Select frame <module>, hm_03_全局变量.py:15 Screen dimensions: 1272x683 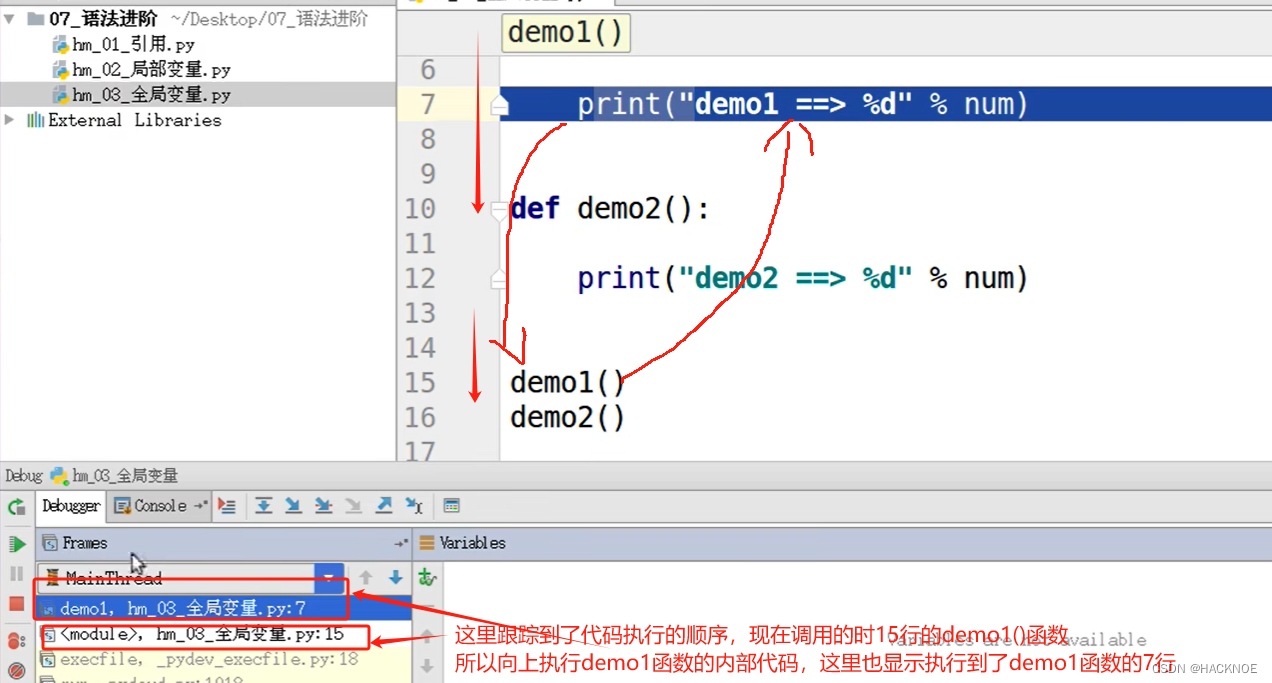pyautogui.click(x=224, y=635)
